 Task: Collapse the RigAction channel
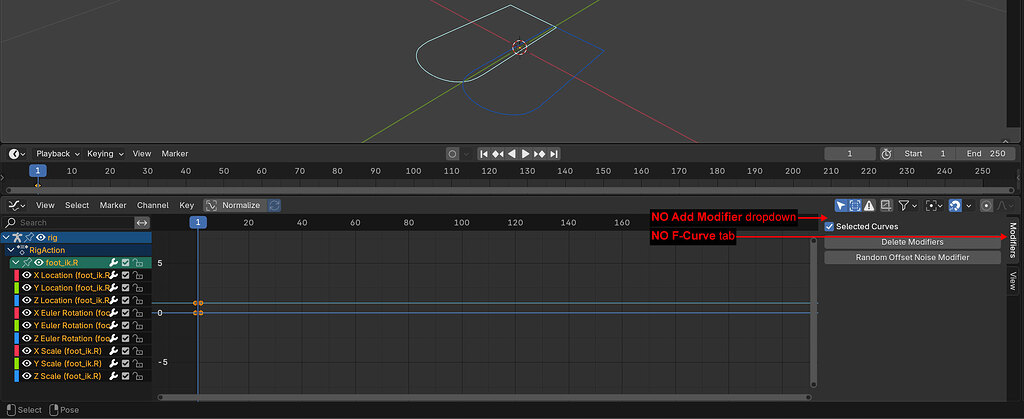click(x=10, y=250)
